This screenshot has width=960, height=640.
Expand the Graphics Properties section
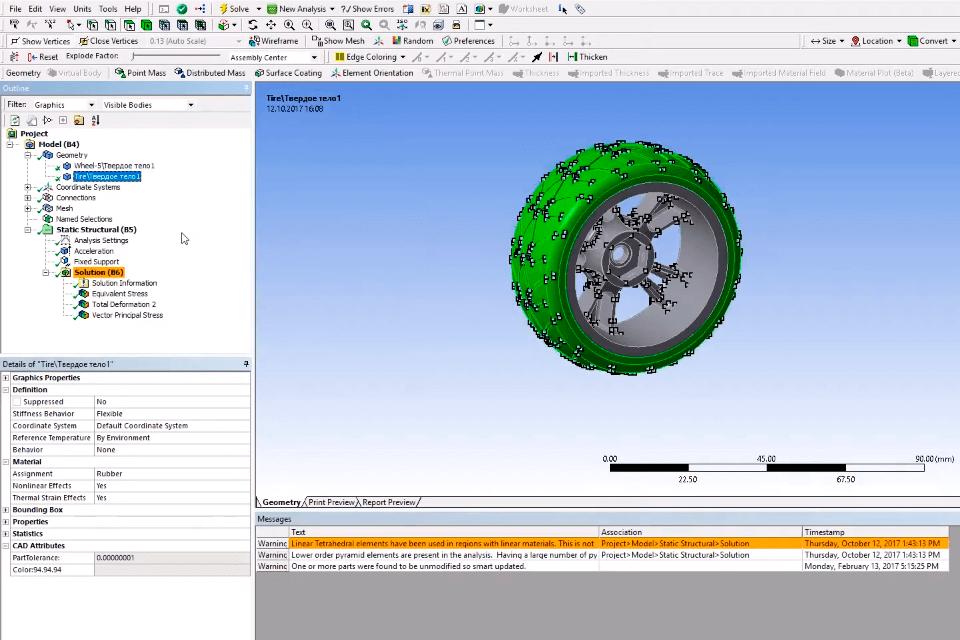(x=6, y=378)
